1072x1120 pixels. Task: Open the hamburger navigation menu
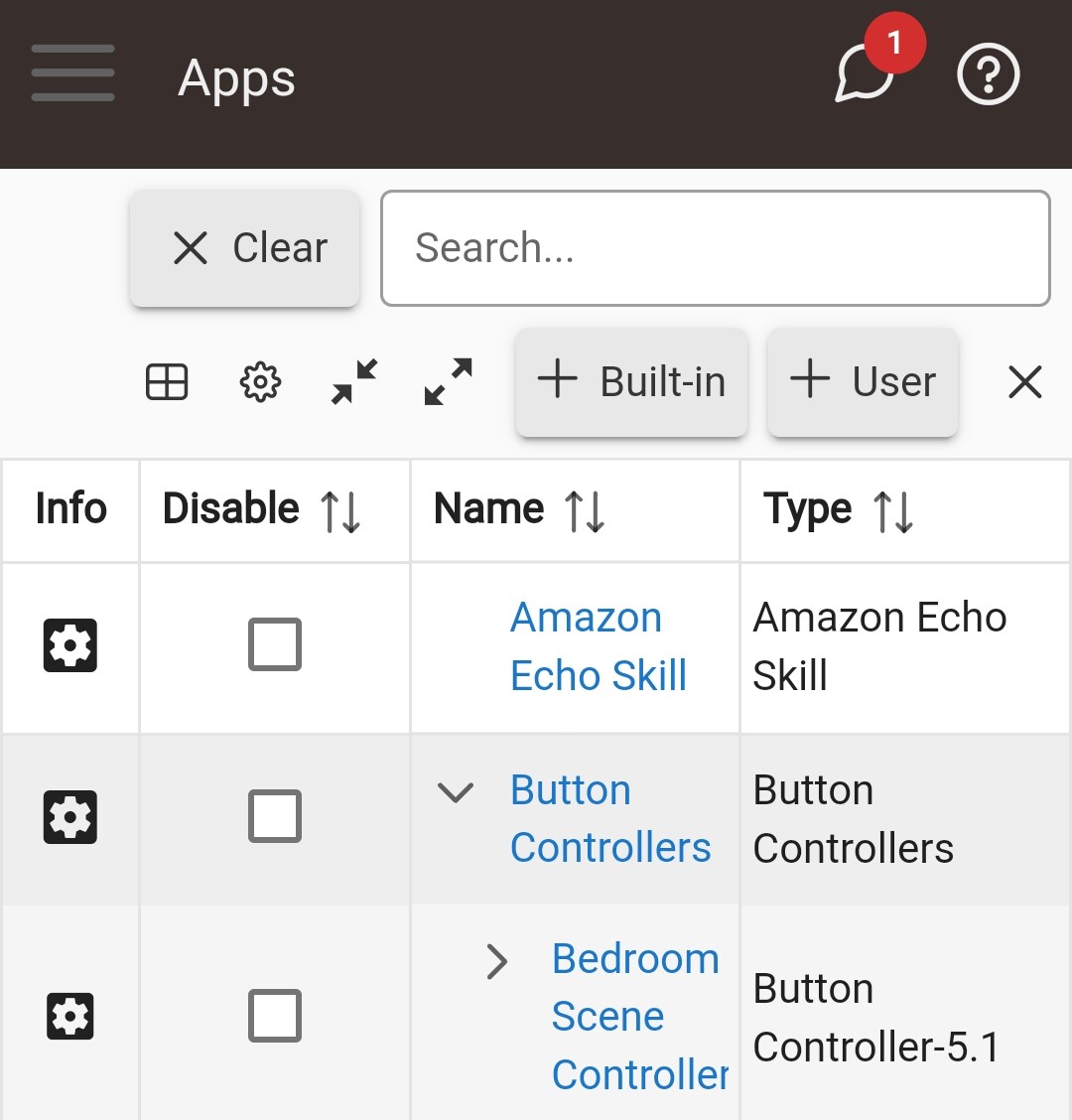click(x=72, y=72)
